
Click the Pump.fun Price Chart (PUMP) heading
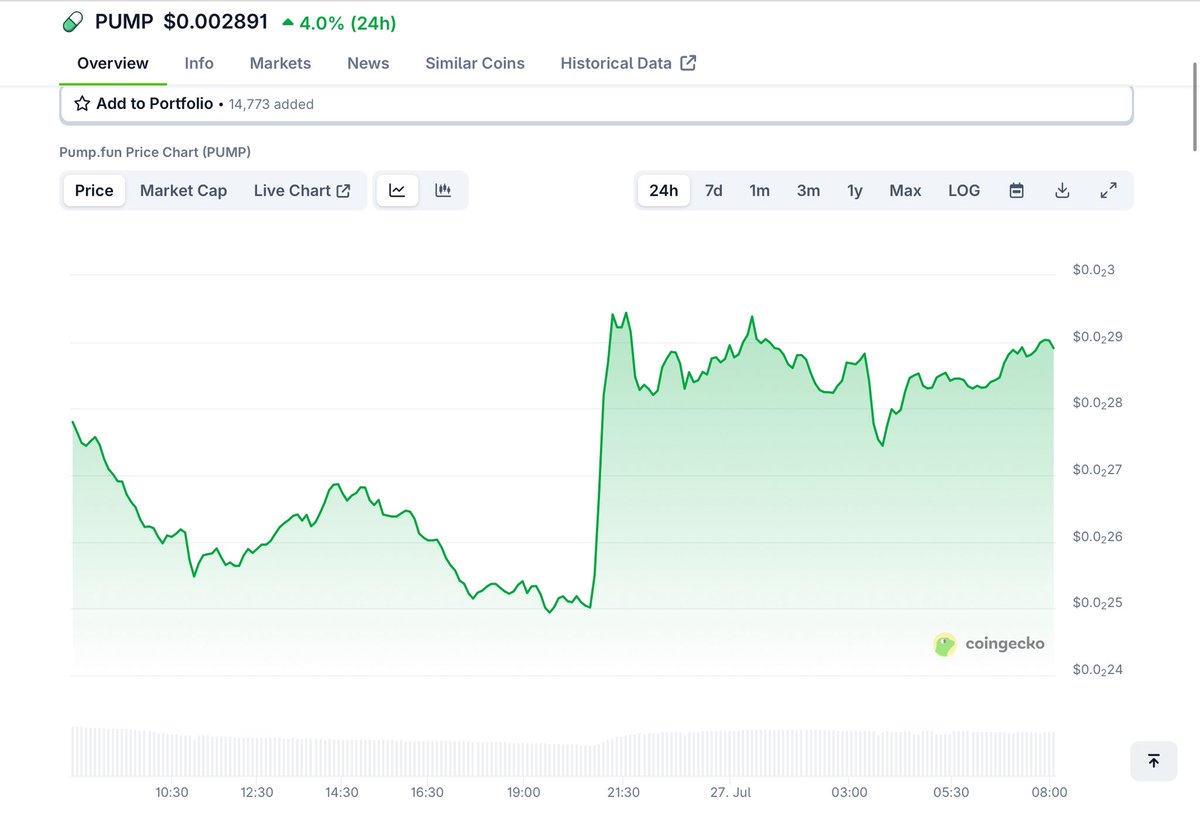[x=155, y=152]
